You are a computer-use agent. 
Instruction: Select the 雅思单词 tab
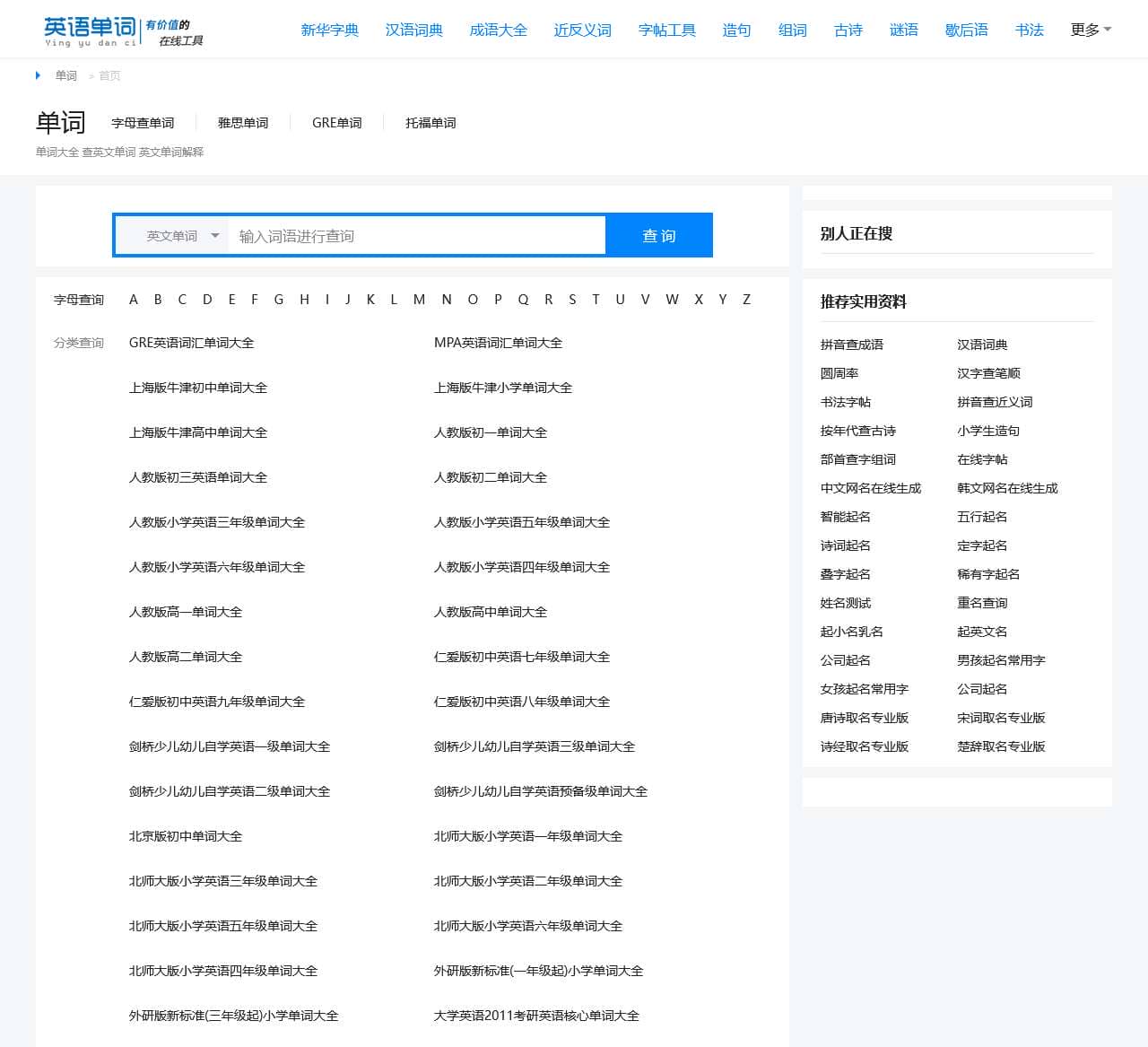pos(243,123)
